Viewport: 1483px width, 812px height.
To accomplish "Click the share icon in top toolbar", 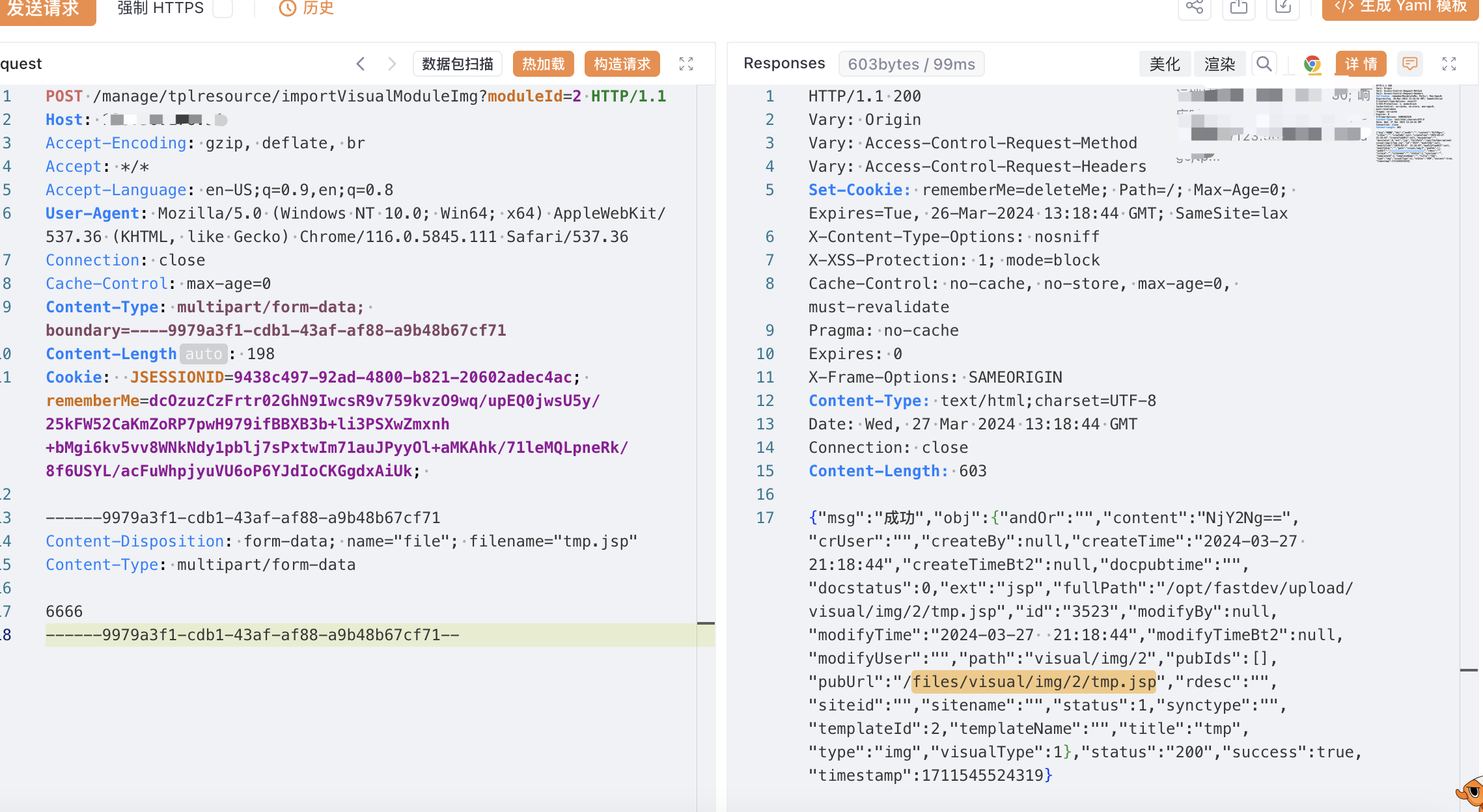I will pyautogui.click(x=1195, y=8).
